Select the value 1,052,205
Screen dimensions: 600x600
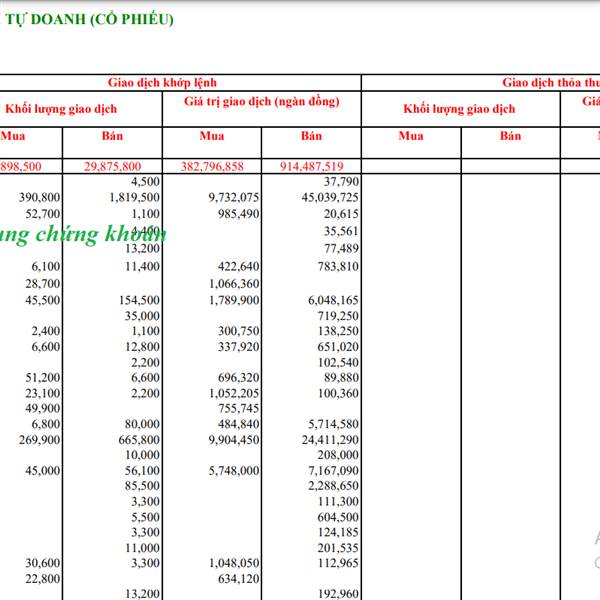(234, 393)
